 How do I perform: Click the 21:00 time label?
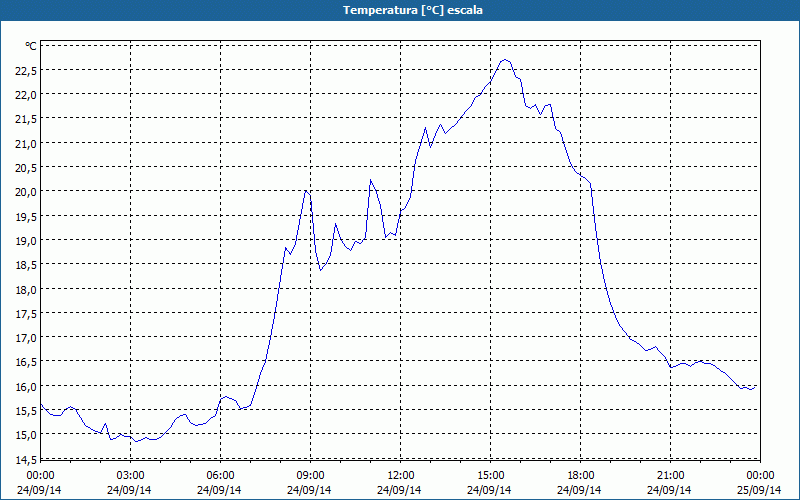pyautogui.click(x=670, y=476)
